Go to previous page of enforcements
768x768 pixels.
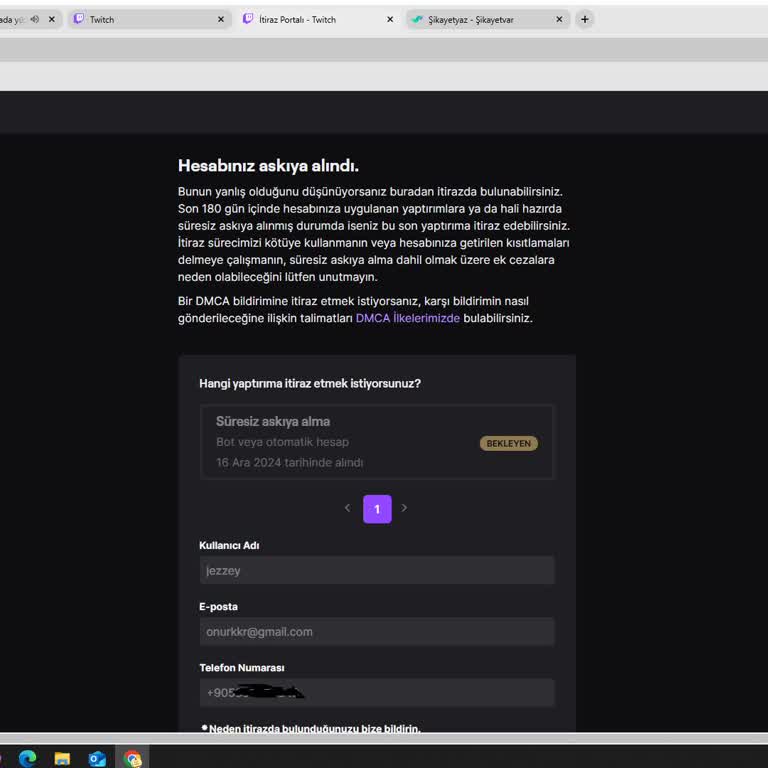tap(347, 508)
